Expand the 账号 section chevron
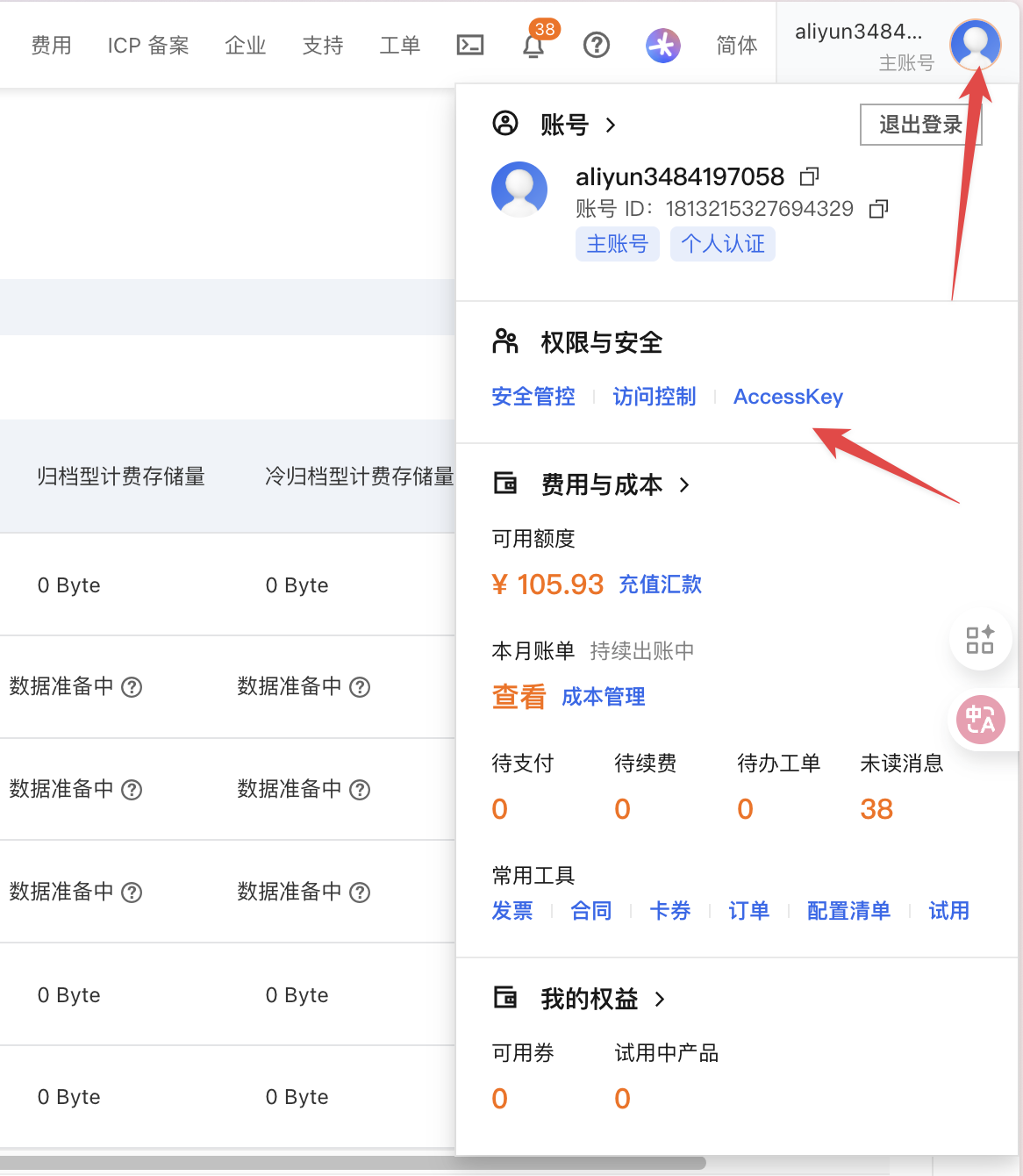The image size is (1023, 1176). [x=611, y=125]
